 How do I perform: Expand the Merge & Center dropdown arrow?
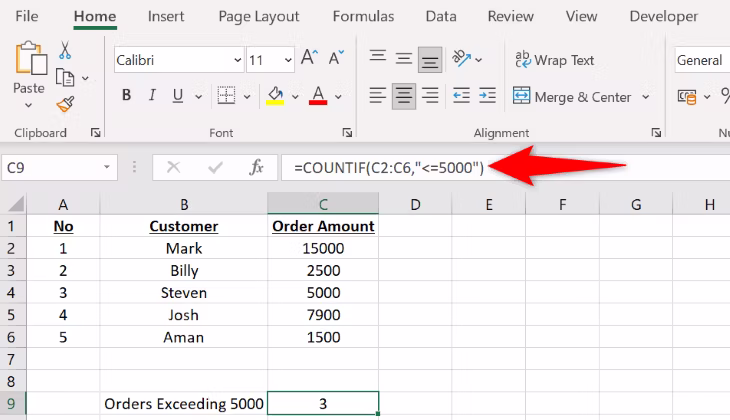(x=646, y=97)
